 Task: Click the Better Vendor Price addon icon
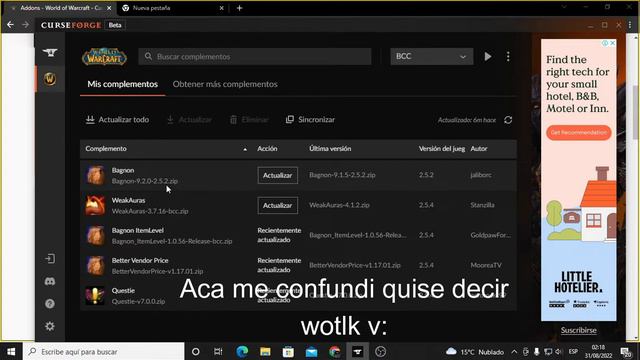(95, 266)
